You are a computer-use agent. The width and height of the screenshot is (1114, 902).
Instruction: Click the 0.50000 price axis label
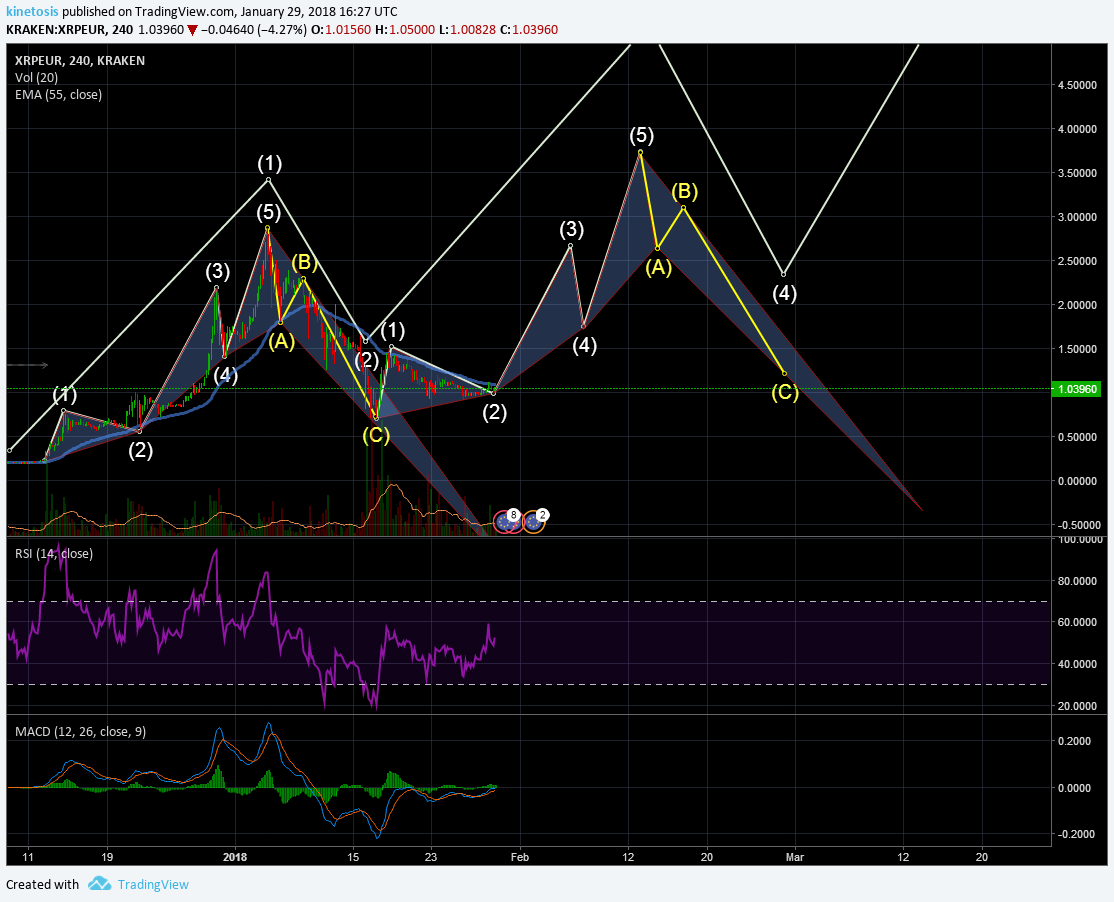click(1077, 437)
